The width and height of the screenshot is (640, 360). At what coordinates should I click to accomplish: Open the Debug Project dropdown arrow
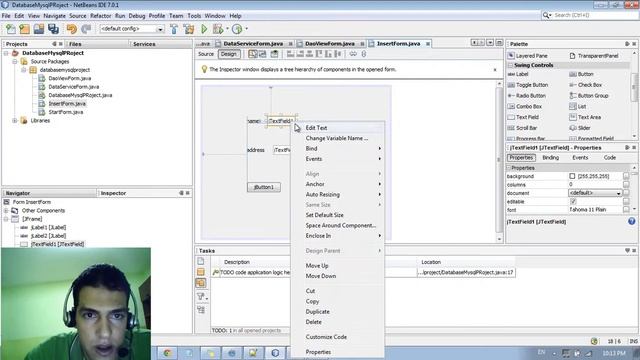[x=227, y=29]
